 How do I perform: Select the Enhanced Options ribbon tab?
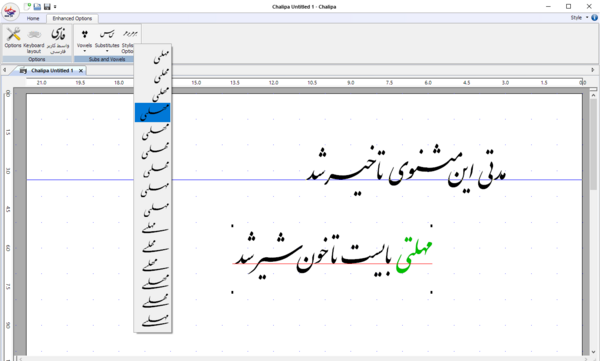coord(72,18)
